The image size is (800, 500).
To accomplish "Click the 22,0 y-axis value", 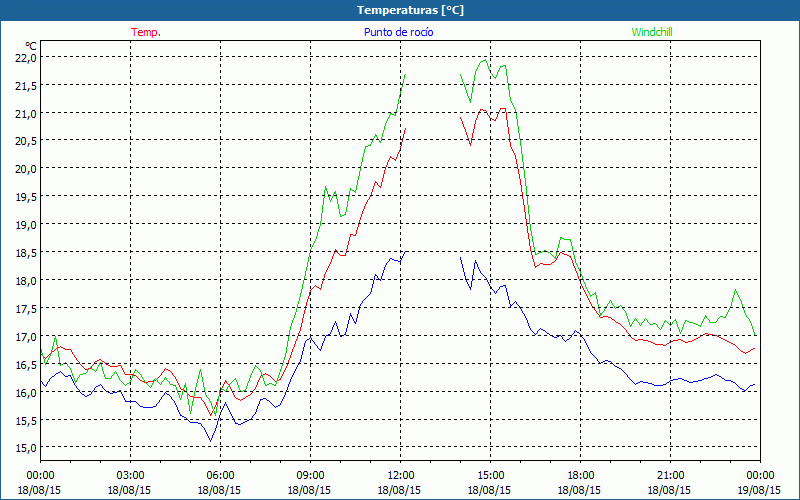I will tap(25, 58).
